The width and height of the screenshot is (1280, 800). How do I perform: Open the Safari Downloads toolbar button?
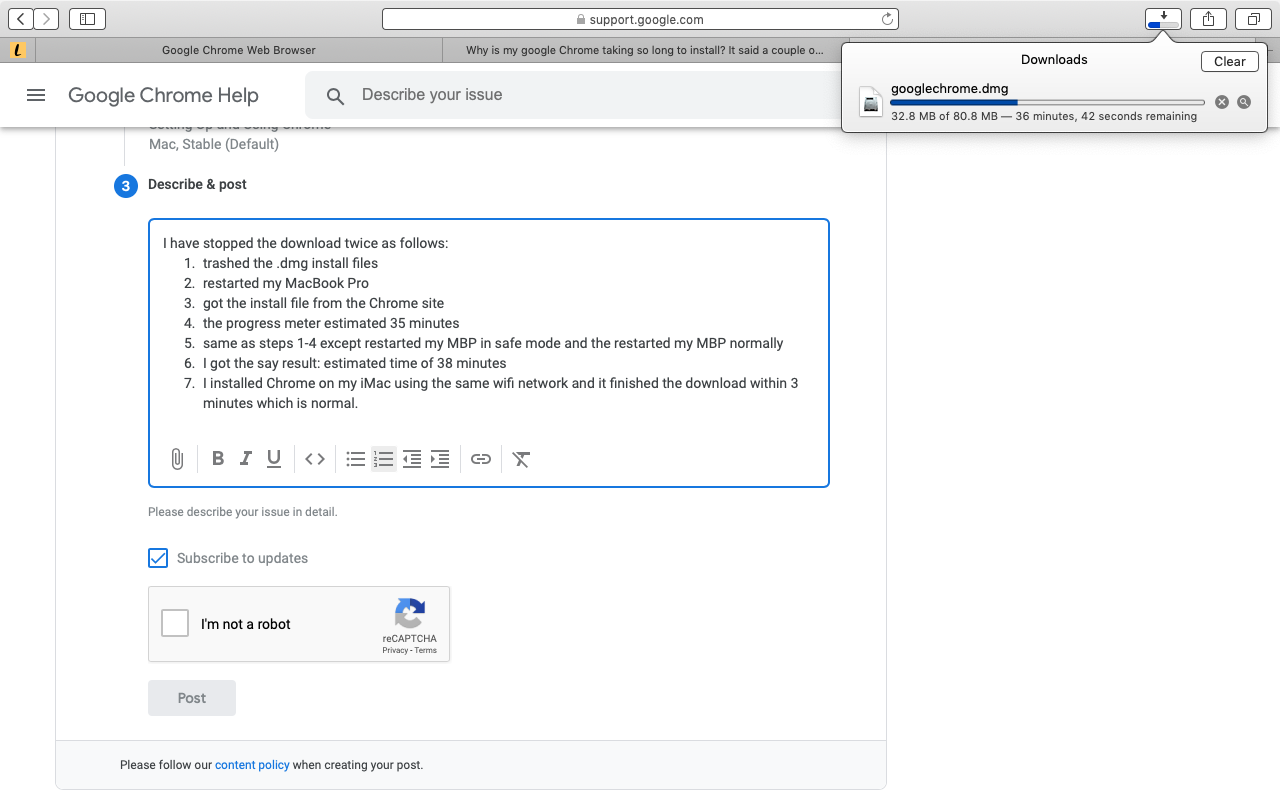(x=1163, y=19)
